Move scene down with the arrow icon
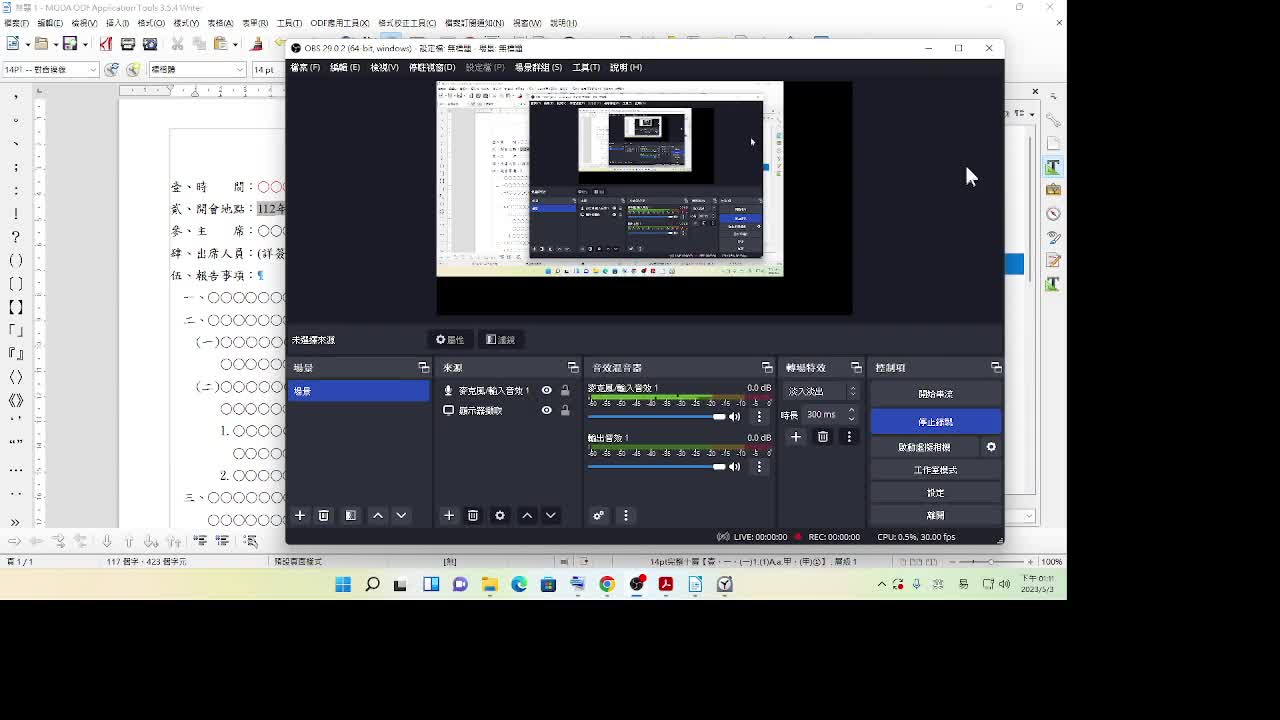 [x=401, y=515]
